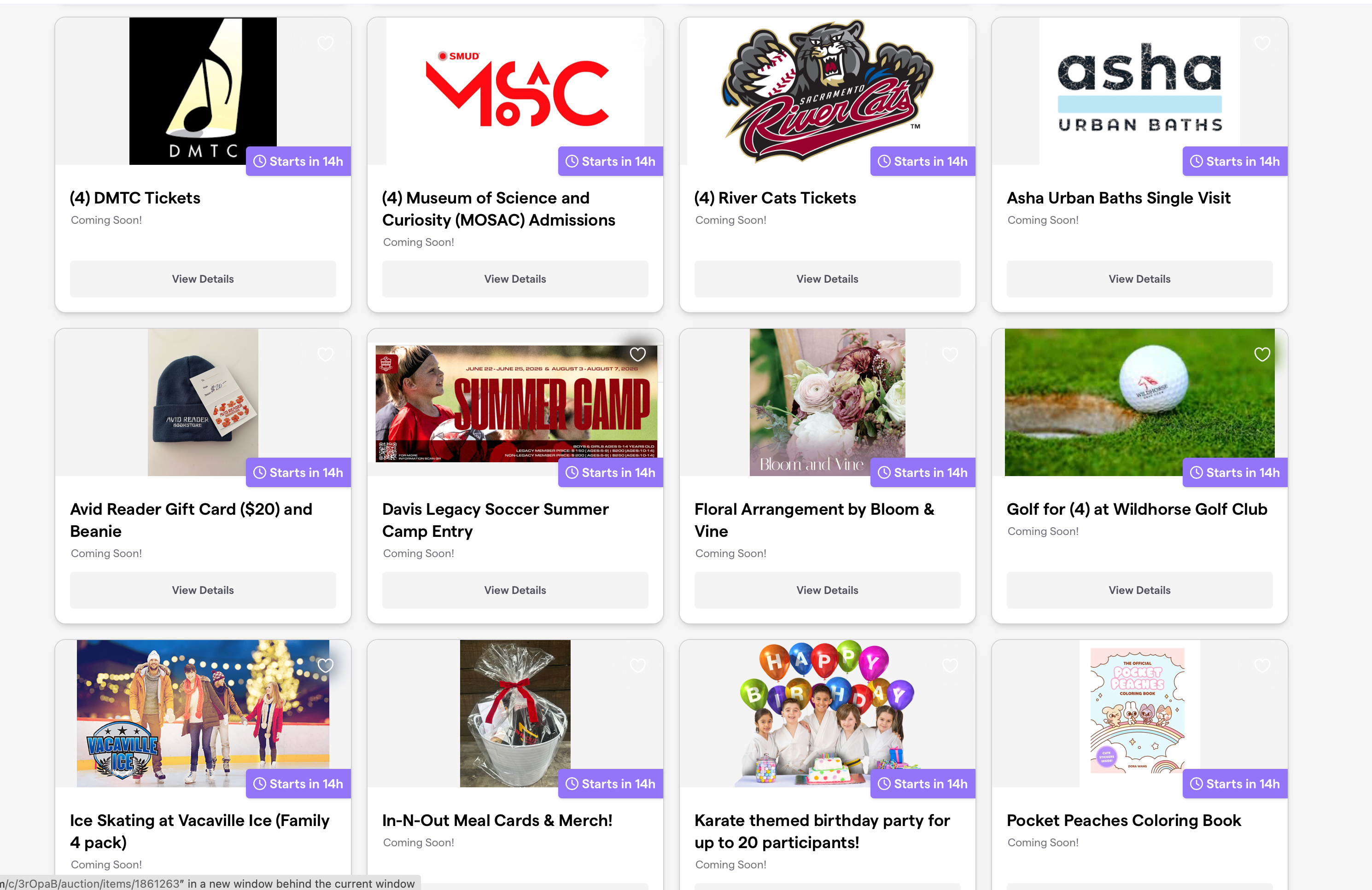The width and height of the screenshot is (1372, 890).
Task: Favorite the Wildhorse Golf Club heart icon
Action: click(1262, 354)
